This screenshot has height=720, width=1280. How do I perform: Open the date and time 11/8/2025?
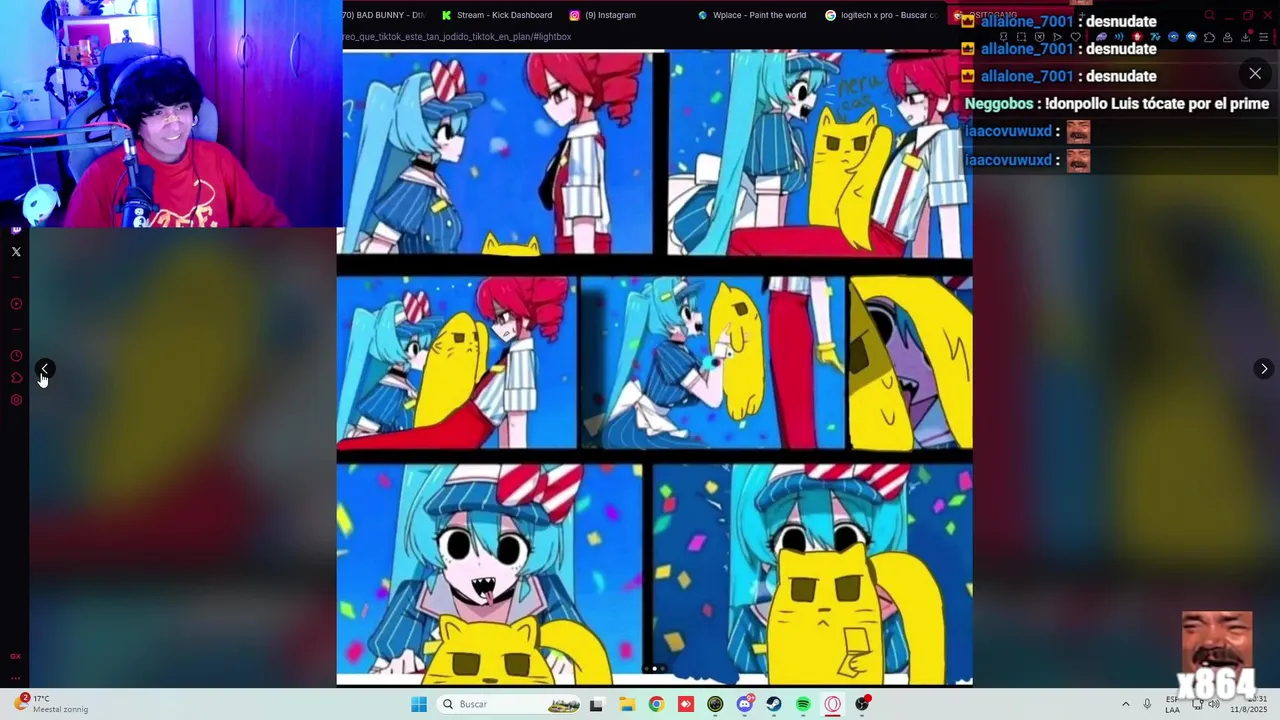point(1249,704)
